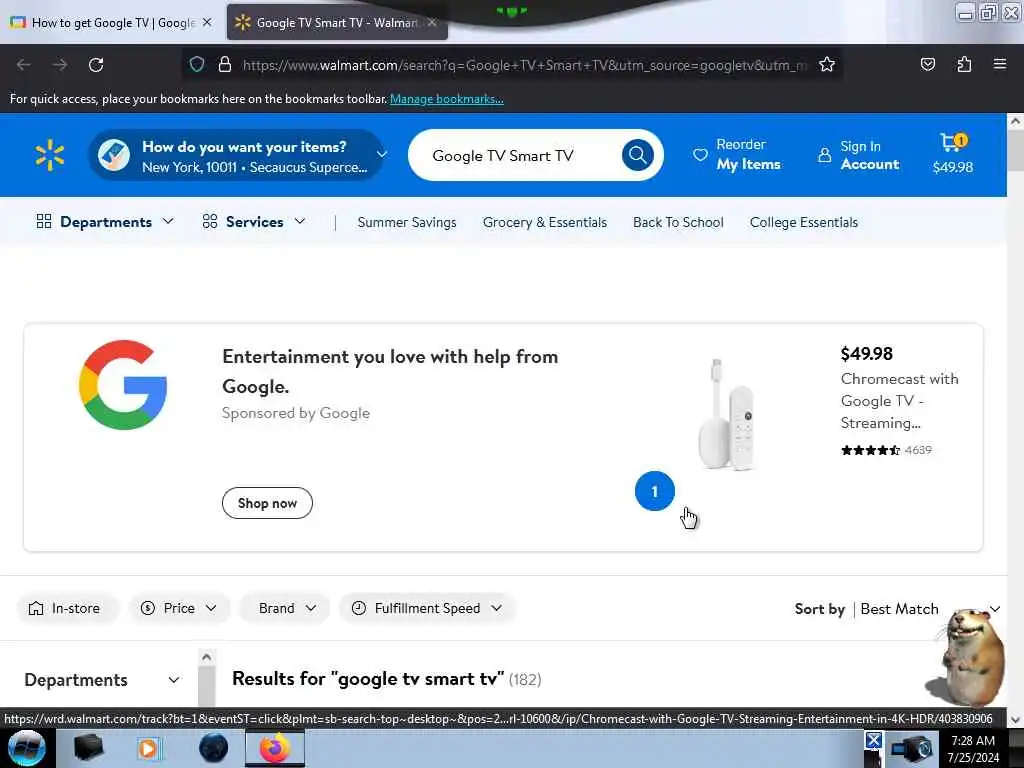Click the camera recorder tray icon

pos(912,749)
